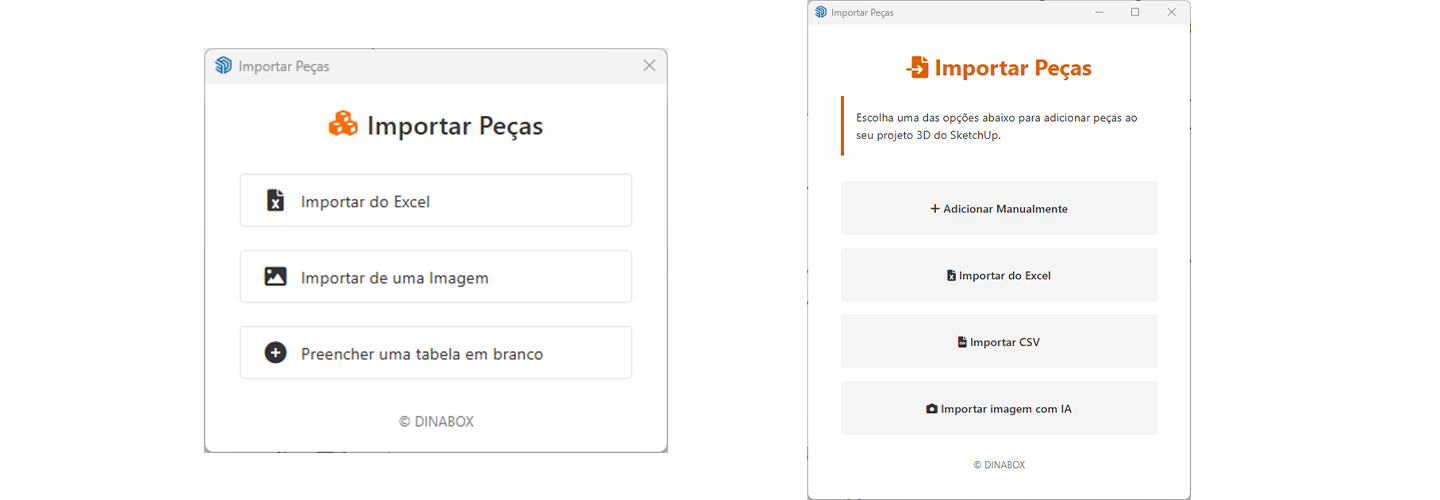The height and width of the screenshot is (500, 1440).
Task: Click the camera icon before 'Importar imagem com IA'
Action: [x=932, y=409]
